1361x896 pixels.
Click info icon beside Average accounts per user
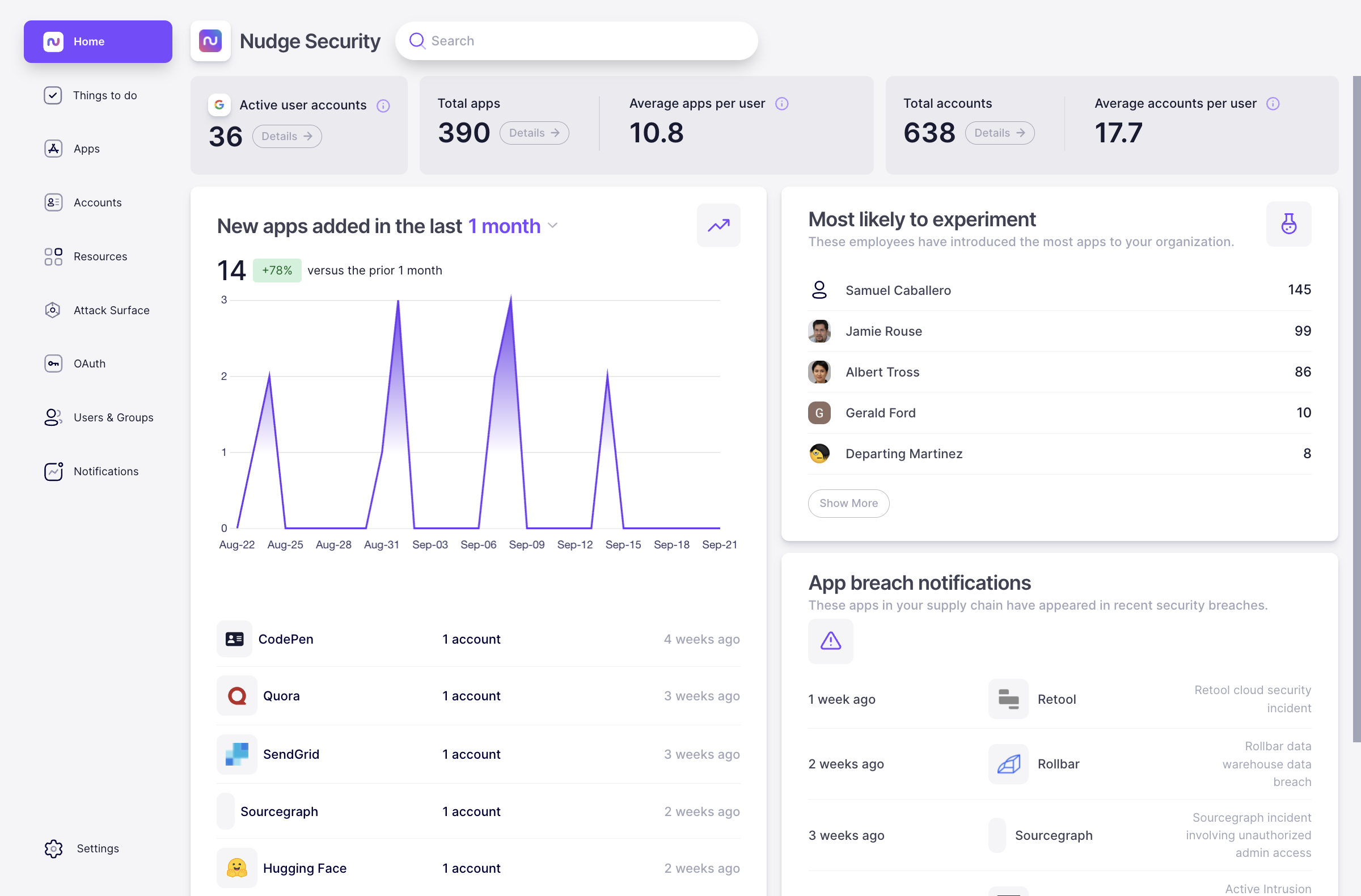point(1273,104)
